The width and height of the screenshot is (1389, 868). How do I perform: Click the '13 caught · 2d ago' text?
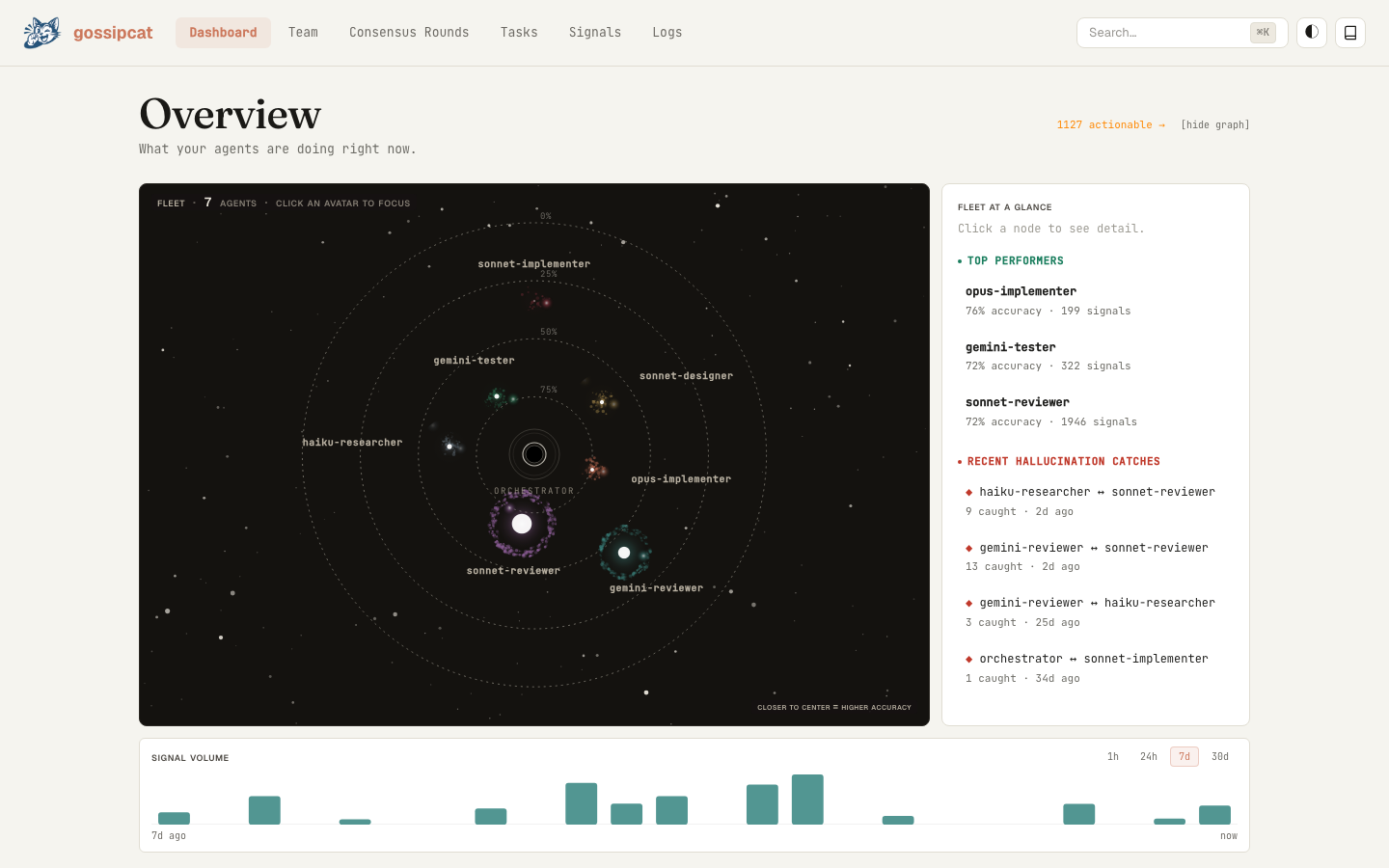(x=1022, y=567)
